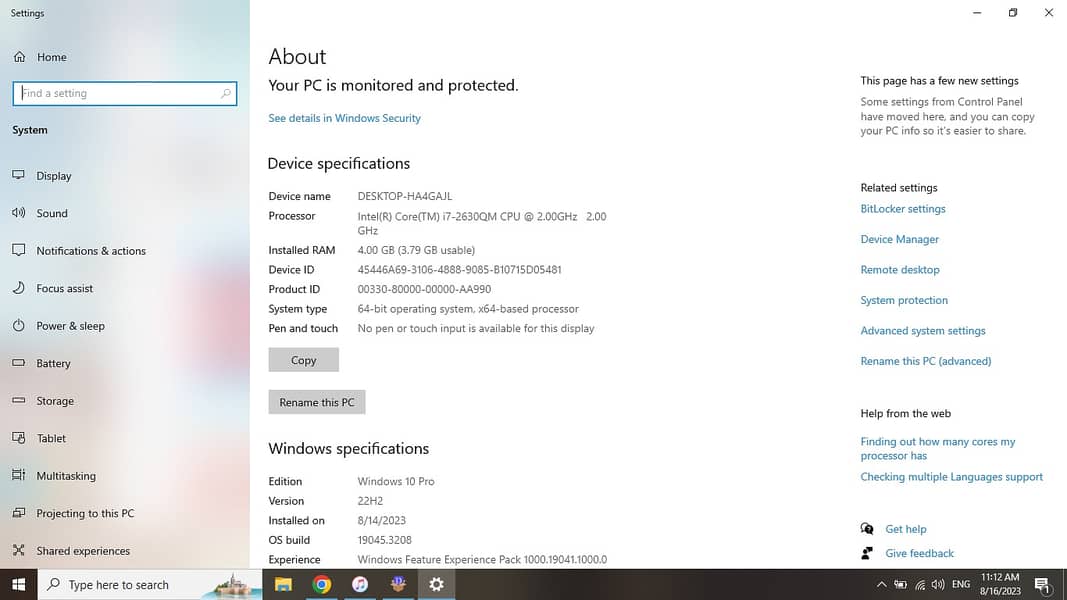
Task: Launch Google Chrome from the taskbar
Action: click(x=322, y=585)
